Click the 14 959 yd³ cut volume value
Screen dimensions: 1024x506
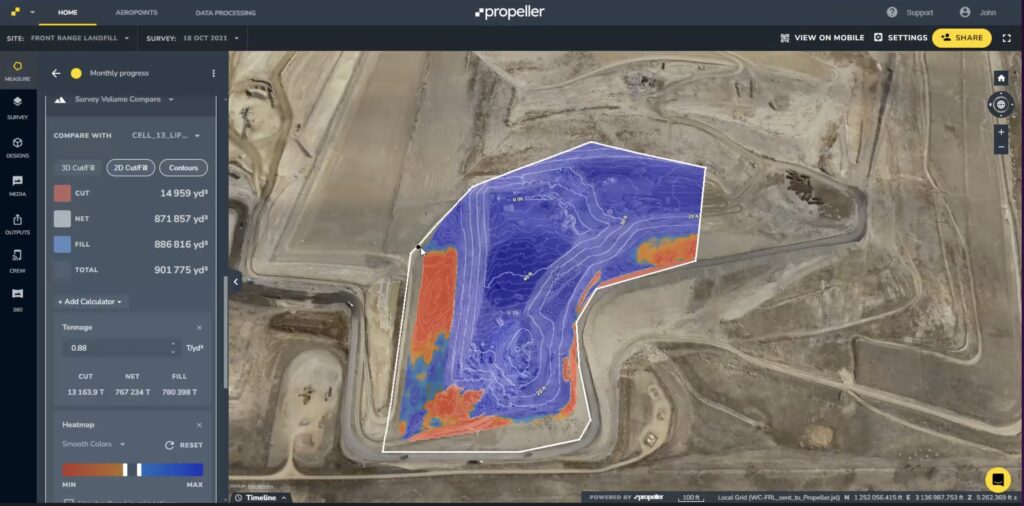[x=184, y=193]
